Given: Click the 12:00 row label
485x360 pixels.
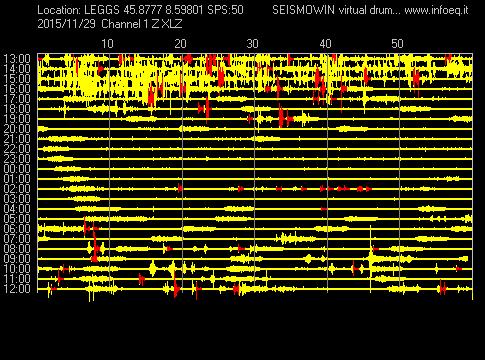Looking at the screenshot, I should point(17,289).
